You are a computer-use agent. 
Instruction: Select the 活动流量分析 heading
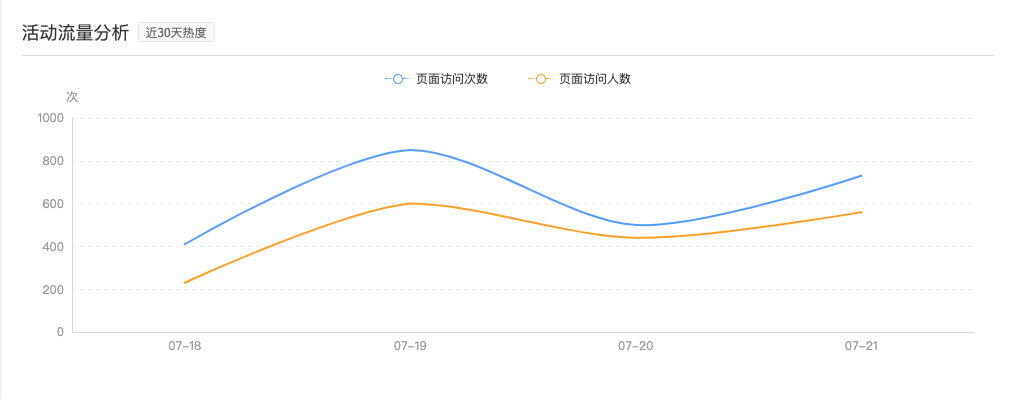tap(76, 33)
